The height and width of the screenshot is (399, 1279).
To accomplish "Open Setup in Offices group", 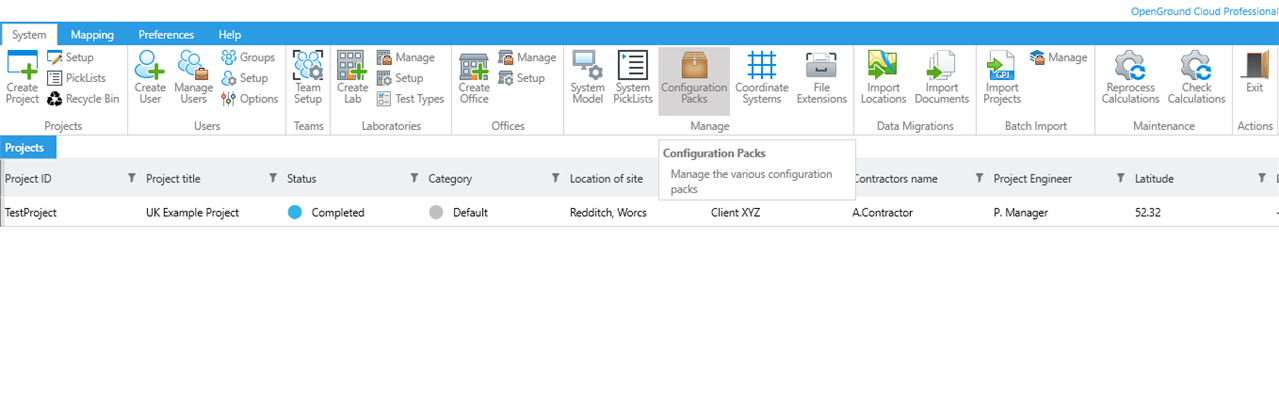I will click(522, 78).
